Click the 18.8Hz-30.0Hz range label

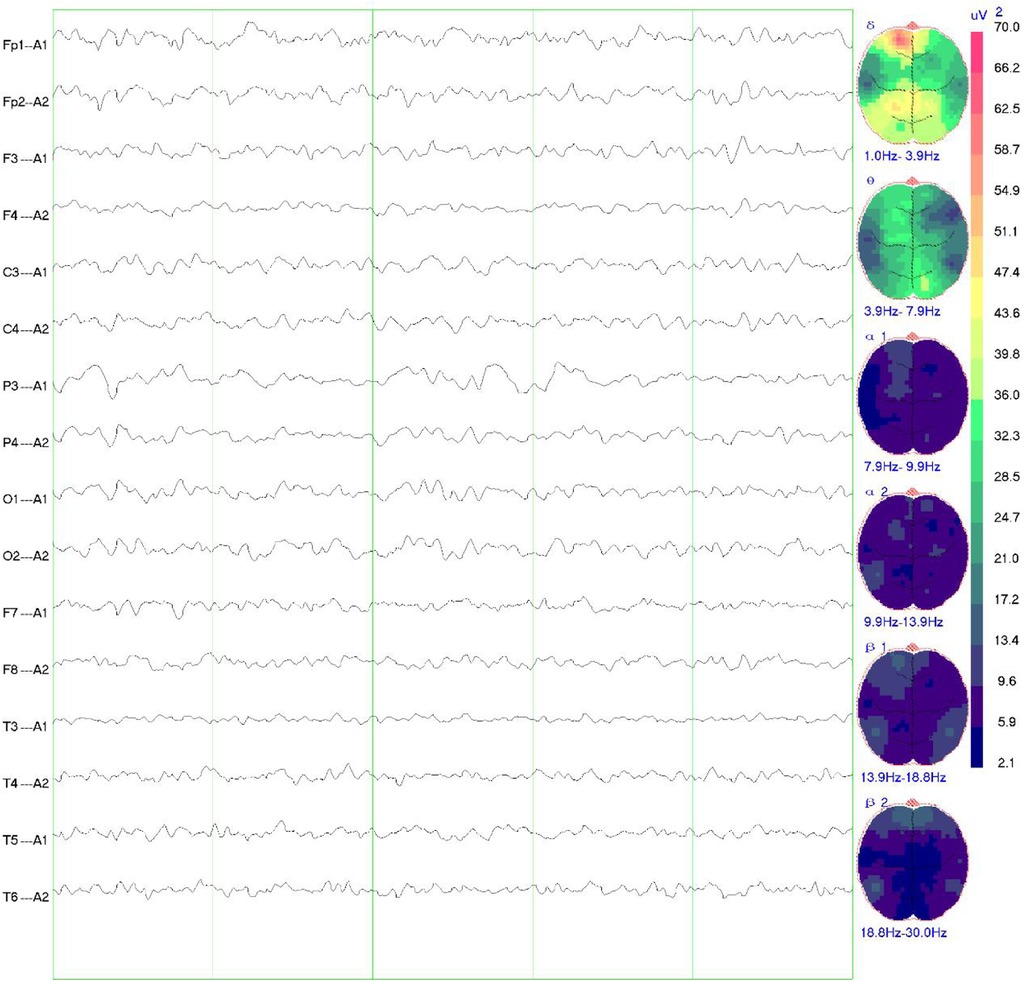pos(904,932)
